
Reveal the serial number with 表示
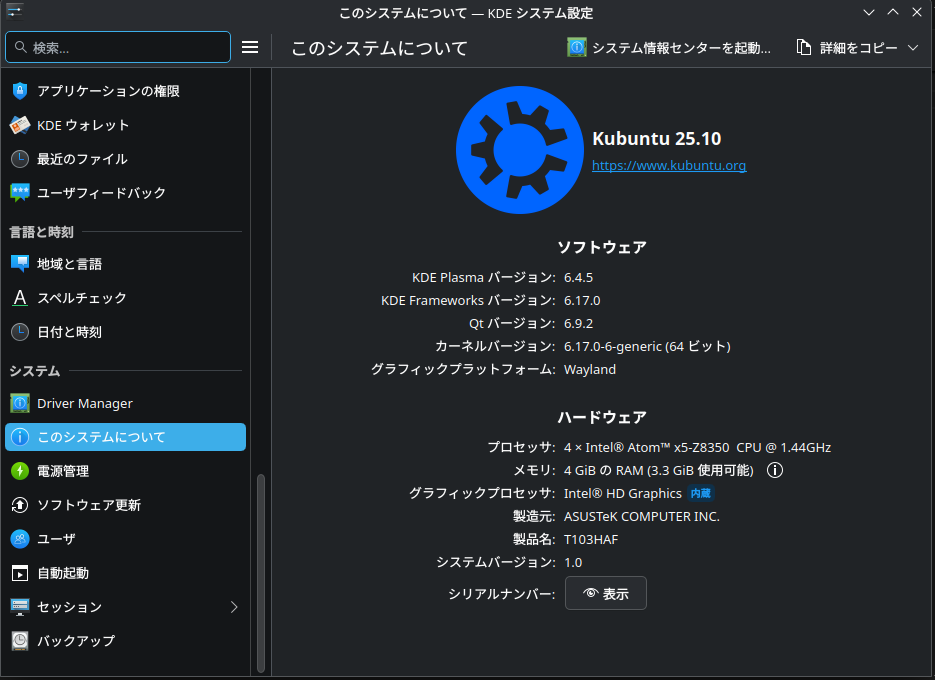coord(605,592)
